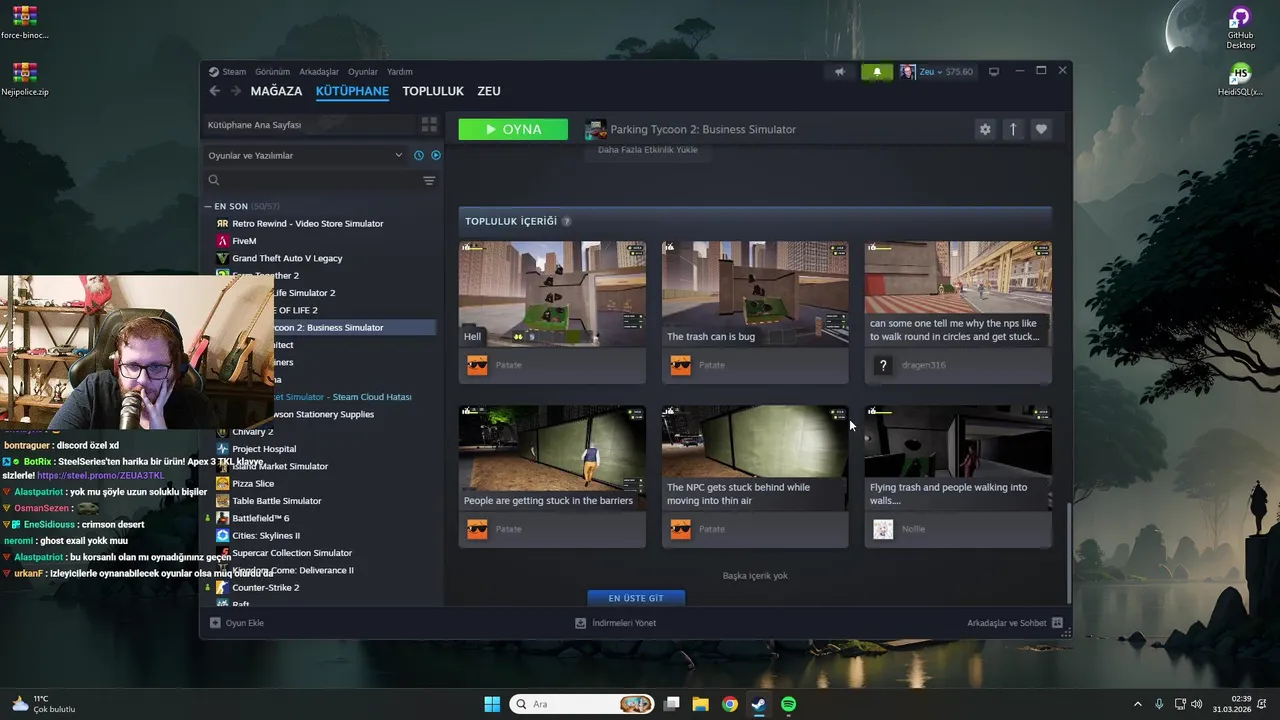
Task: Click the EN ÜSTE GİT button
Action: (x=636, y=598)
